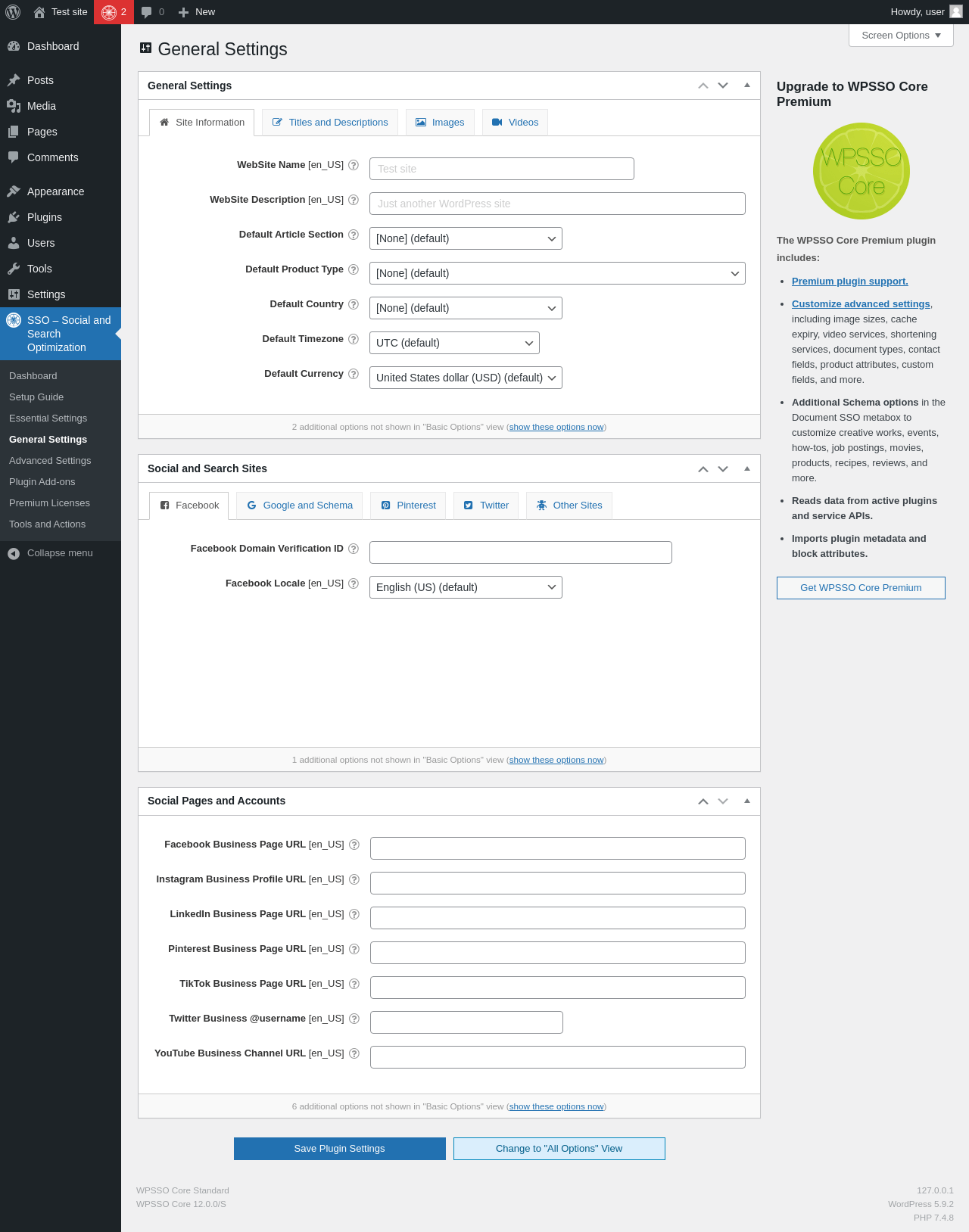Collapse the General Settings panel toggle triangle
Viewport: 969px width, 1232px height.
(x=747, y=86)
